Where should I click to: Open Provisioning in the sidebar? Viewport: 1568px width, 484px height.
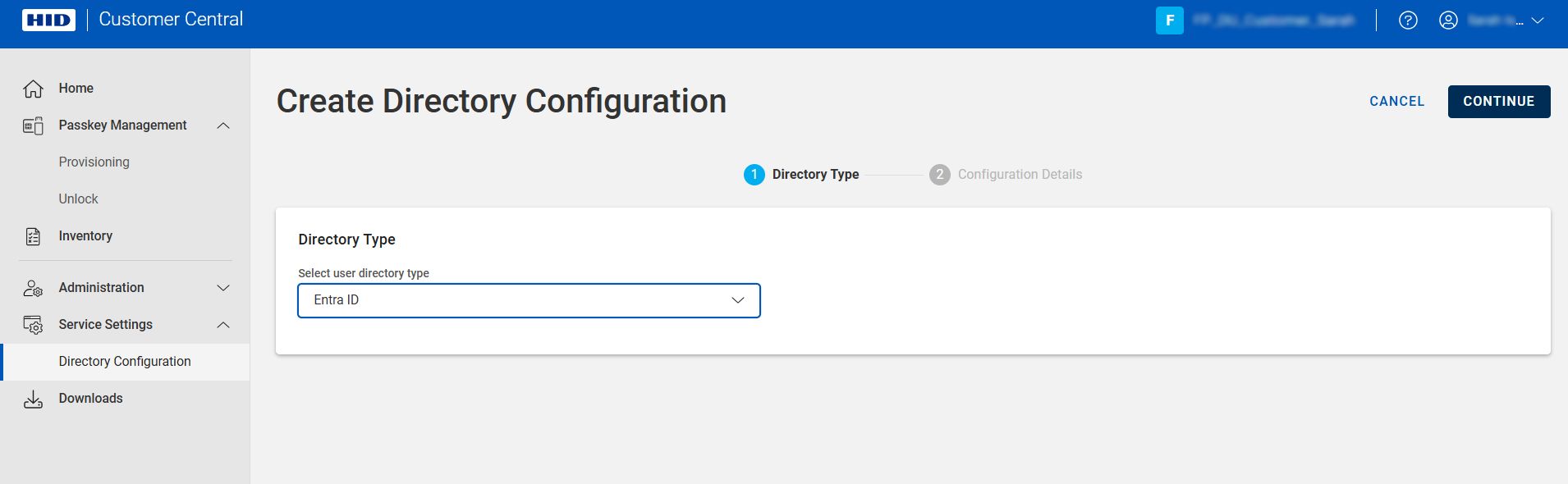[x=94, y=162]
